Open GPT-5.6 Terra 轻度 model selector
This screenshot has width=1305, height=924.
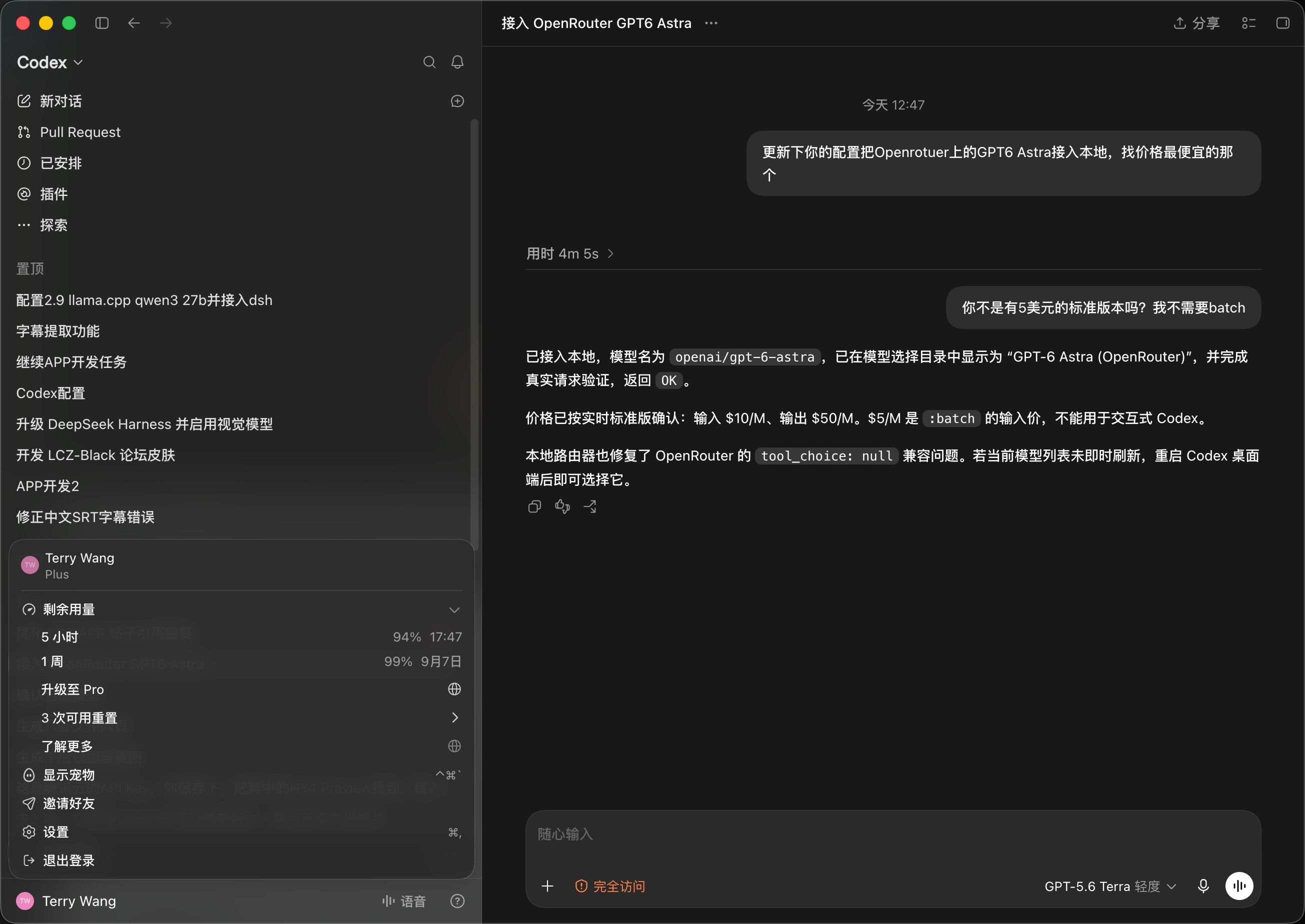pyautogui.click(x=1110, y=886)
